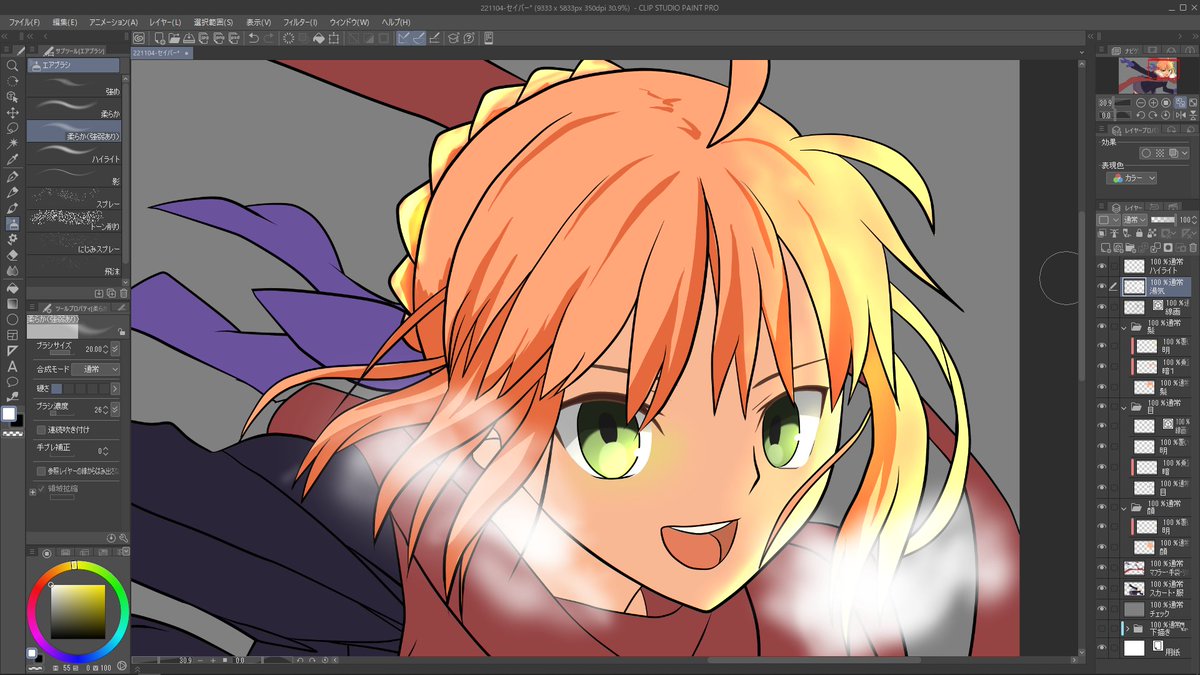Collapse the 髪 folder
Screen dimensions: 1200x675
pyautogui.click(x=1124, y=326)
